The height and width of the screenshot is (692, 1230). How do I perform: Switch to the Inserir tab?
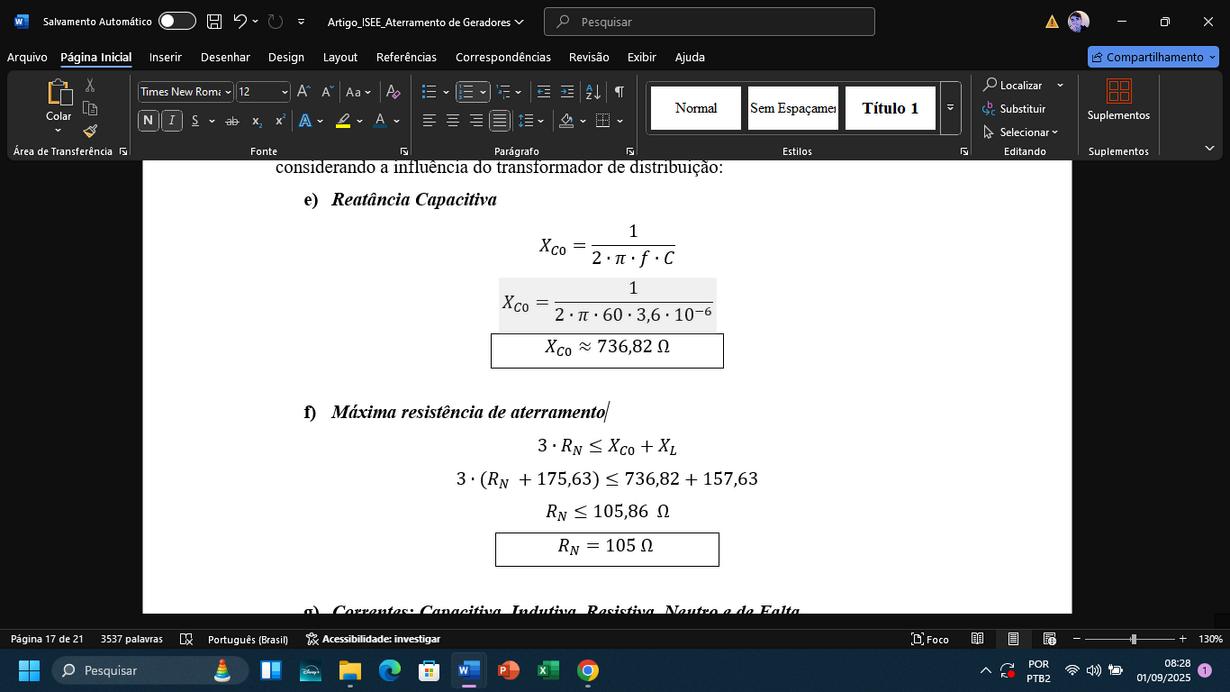[x=165, y=57]
